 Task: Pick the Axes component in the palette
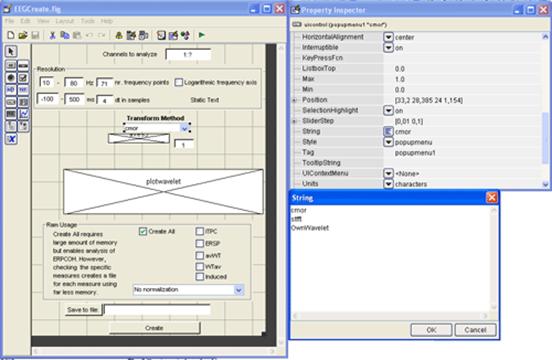(x=23, y=114)
